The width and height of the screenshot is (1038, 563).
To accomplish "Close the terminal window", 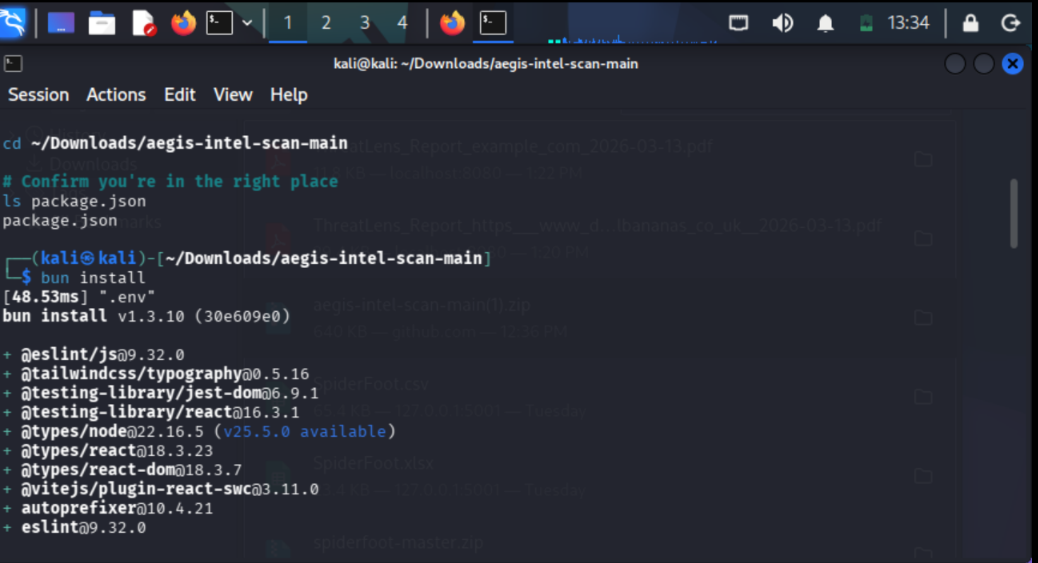I will [1013, 64].
